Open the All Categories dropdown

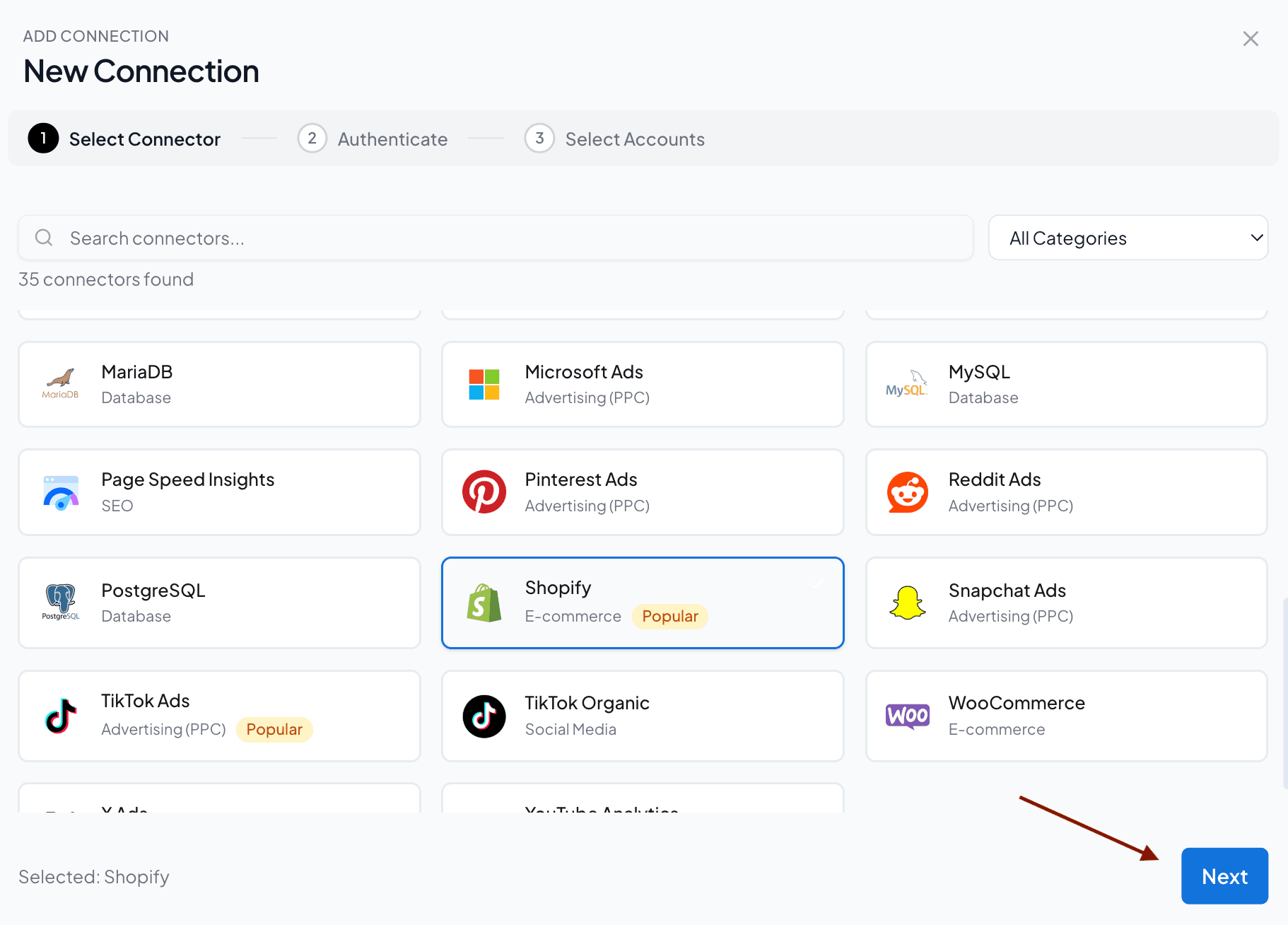click(1128, 238)
